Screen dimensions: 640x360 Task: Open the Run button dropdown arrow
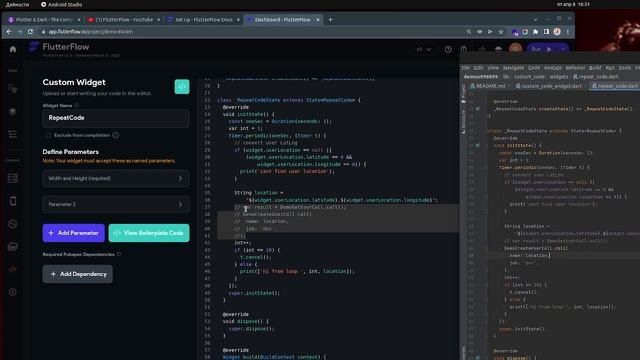click(x=563, y=49)
